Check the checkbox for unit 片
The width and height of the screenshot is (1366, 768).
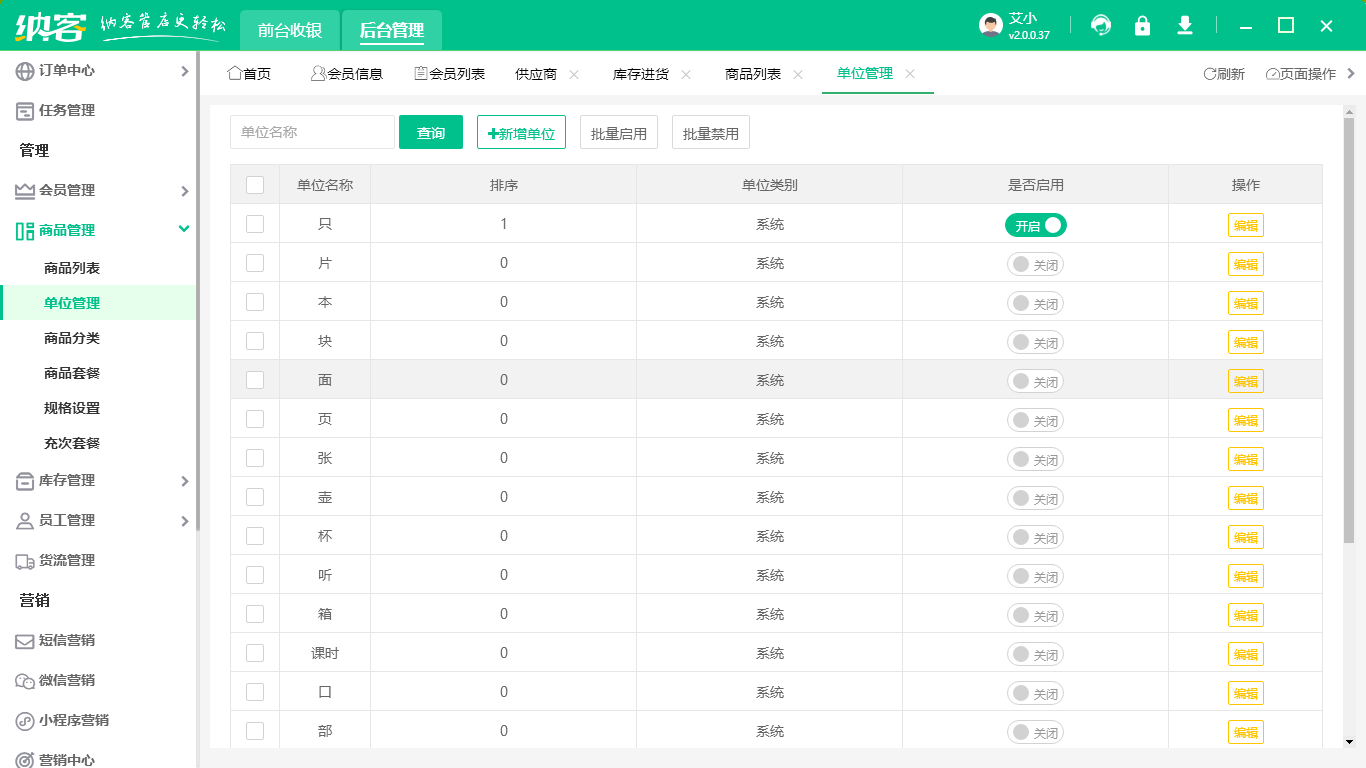pos(255,263)
